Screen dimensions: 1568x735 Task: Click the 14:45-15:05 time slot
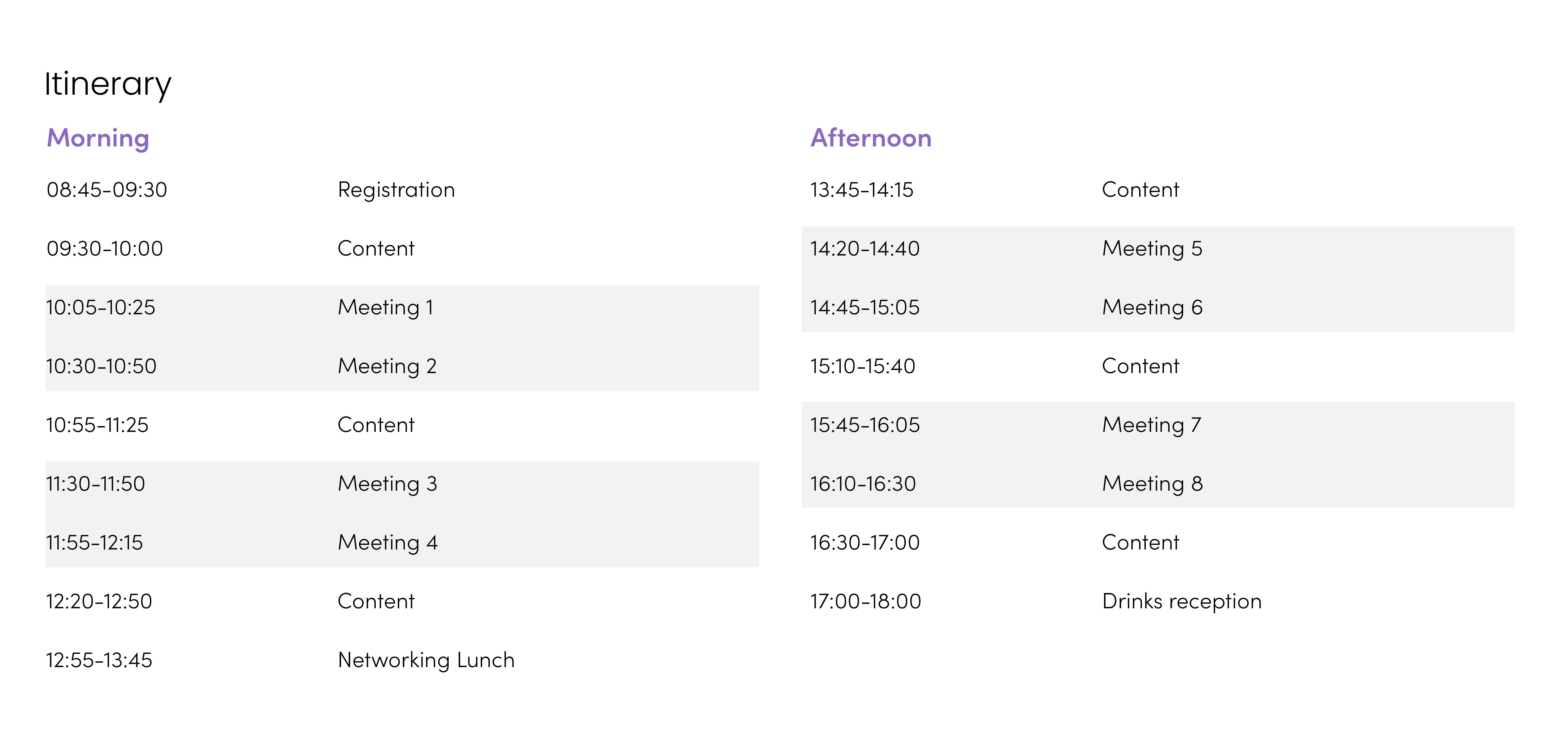point(864,308)
